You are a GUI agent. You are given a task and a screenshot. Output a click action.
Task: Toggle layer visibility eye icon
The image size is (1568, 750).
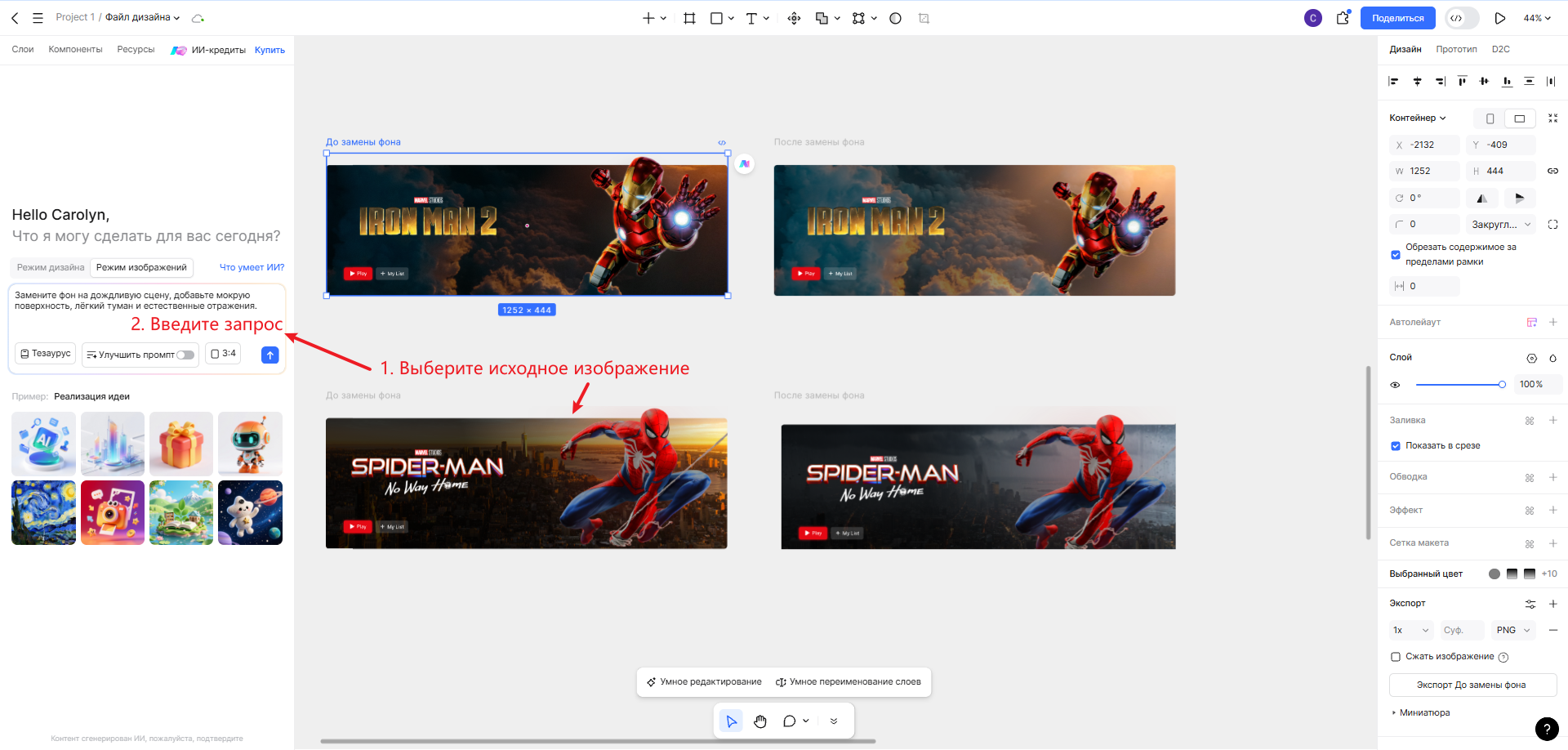click(1395, 385)
